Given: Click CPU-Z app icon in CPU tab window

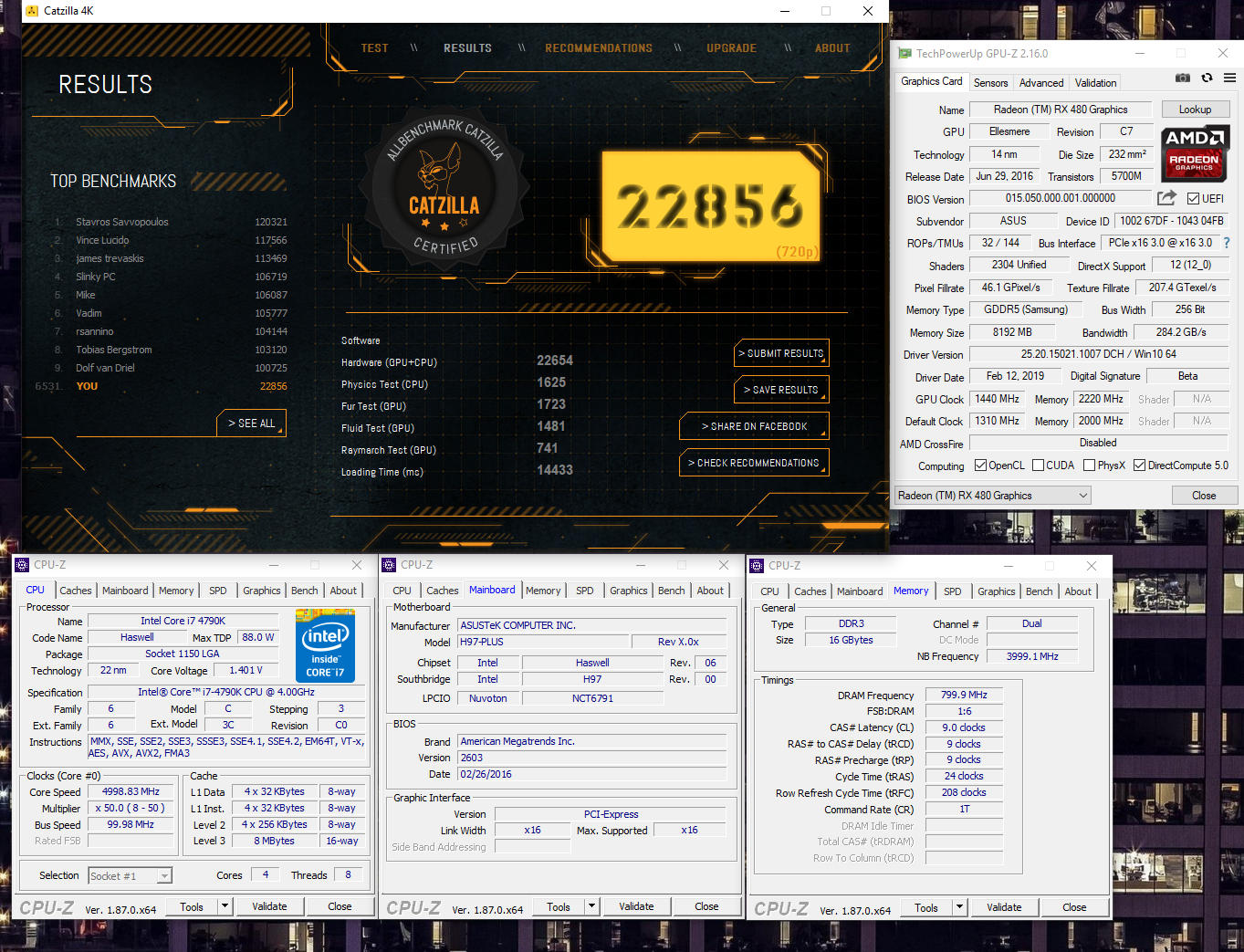Looking at the screenshot, I should pyautogui.click(x=22, y=565).
